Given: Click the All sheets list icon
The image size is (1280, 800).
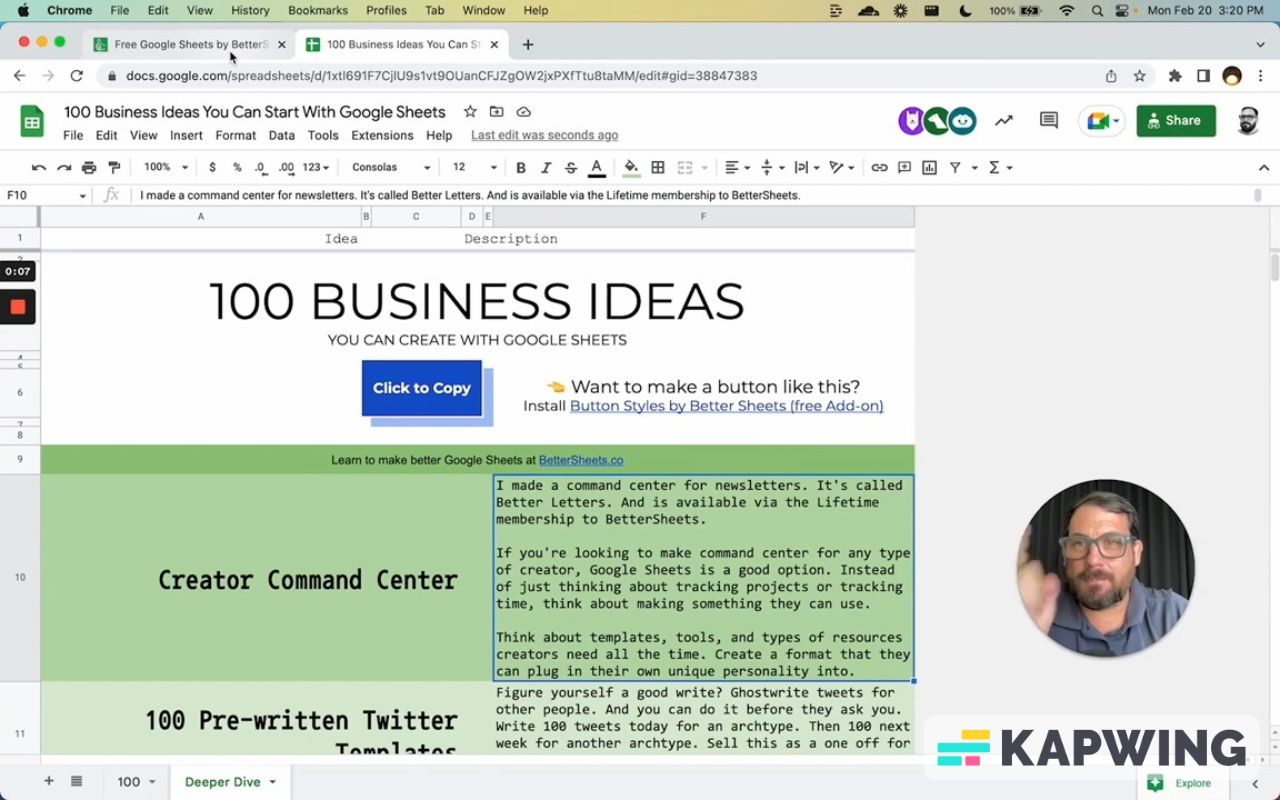Looking at the screenshot, I should point(77,782).
